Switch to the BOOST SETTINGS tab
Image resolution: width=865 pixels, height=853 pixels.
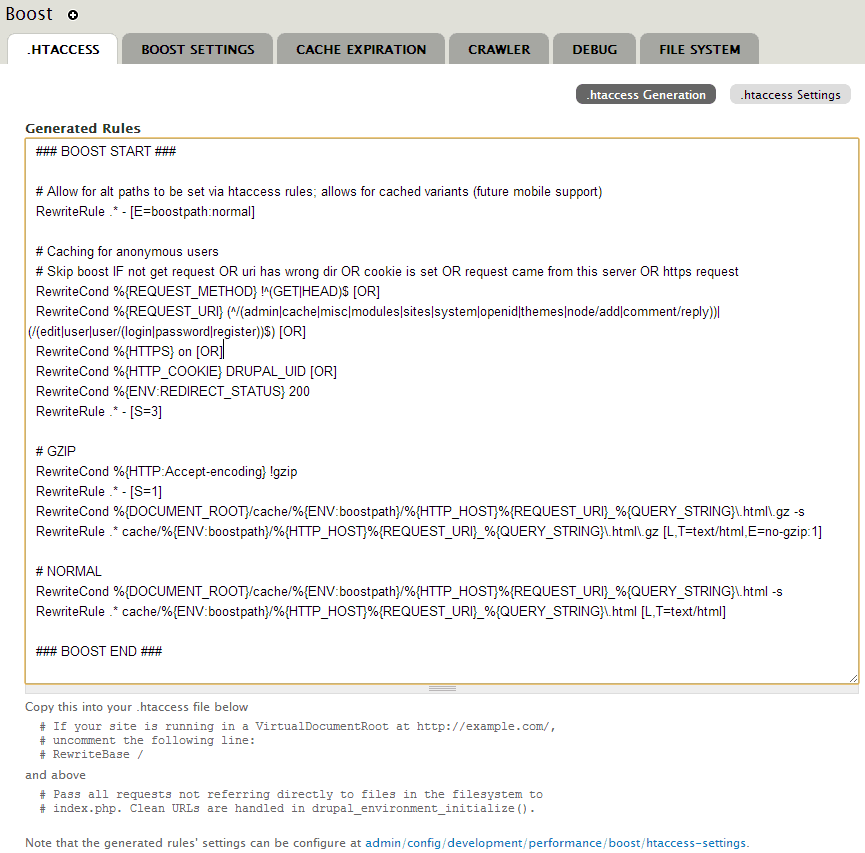pyautogui.click(x=196, y=47)
